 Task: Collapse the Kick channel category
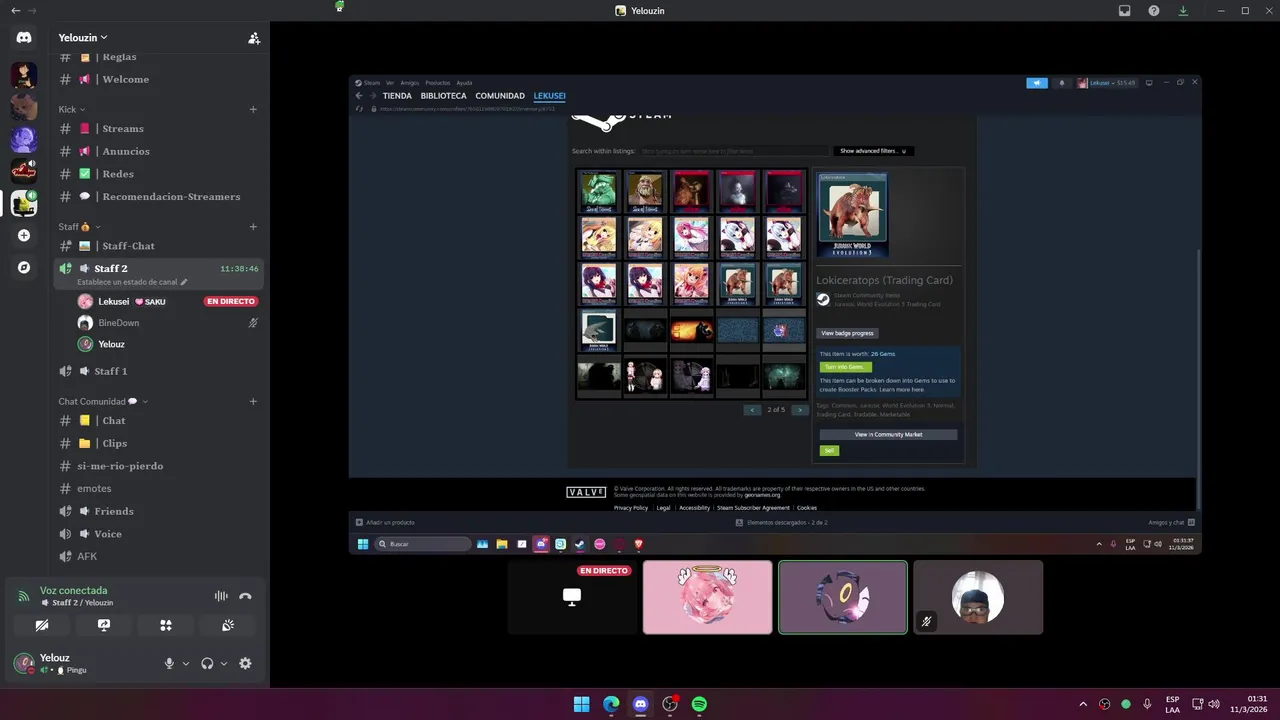[x=71, y=109]
